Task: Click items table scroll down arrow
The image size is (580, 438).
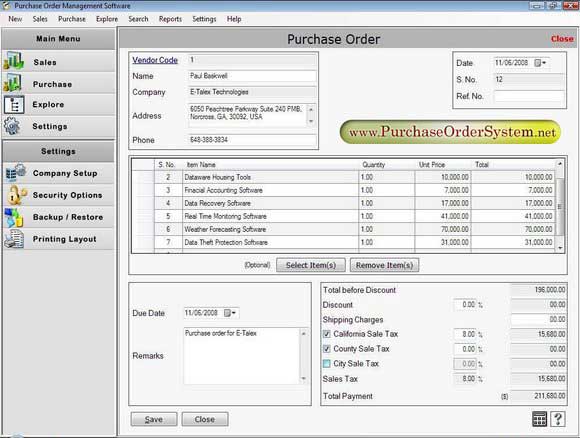Action: (560, 248)
